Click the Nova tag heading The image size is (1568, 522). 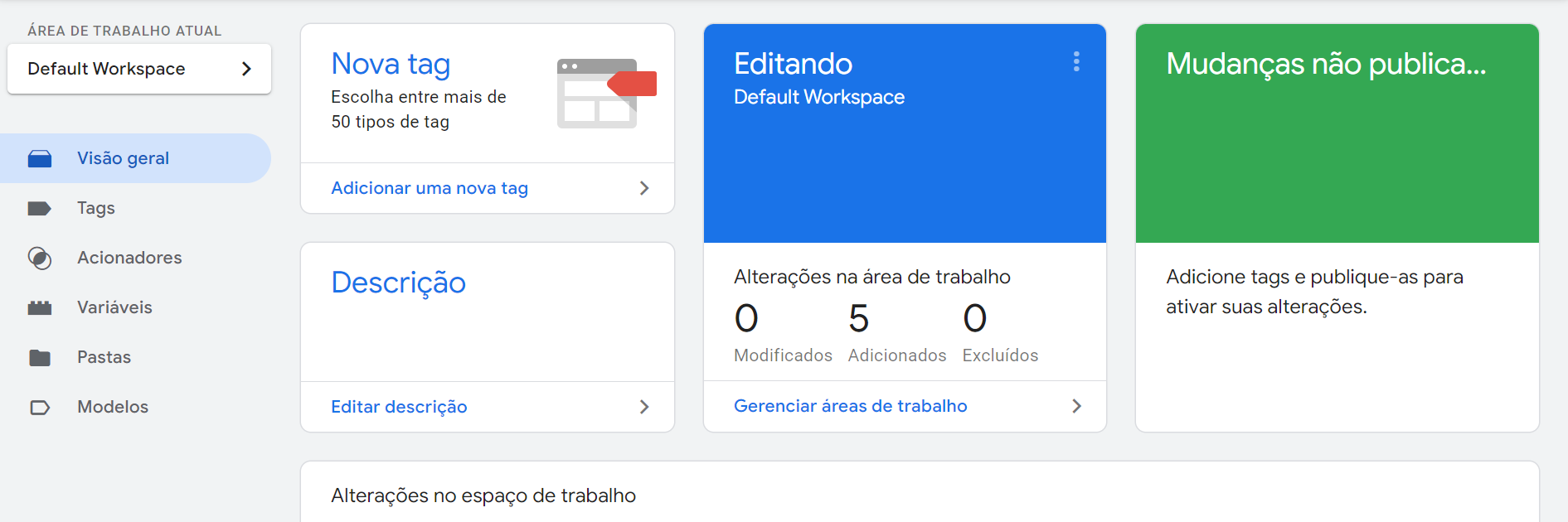tap(391, 64)
